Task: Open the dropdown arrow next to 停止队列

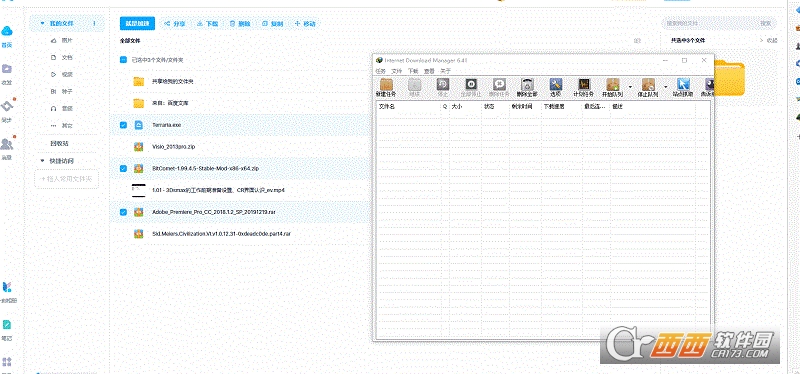Action: click(x=665, y=87)
